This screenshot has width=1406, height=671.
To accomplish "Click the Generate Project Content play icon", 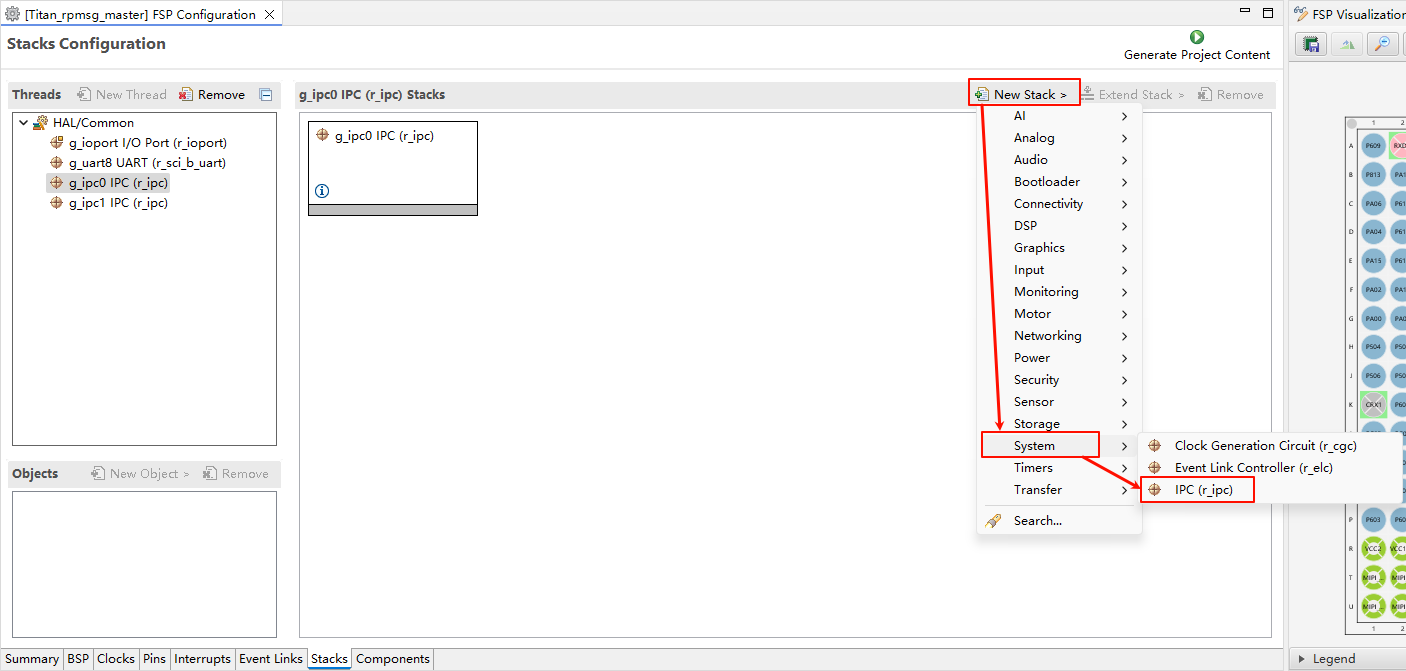I will click(1197, 37).
